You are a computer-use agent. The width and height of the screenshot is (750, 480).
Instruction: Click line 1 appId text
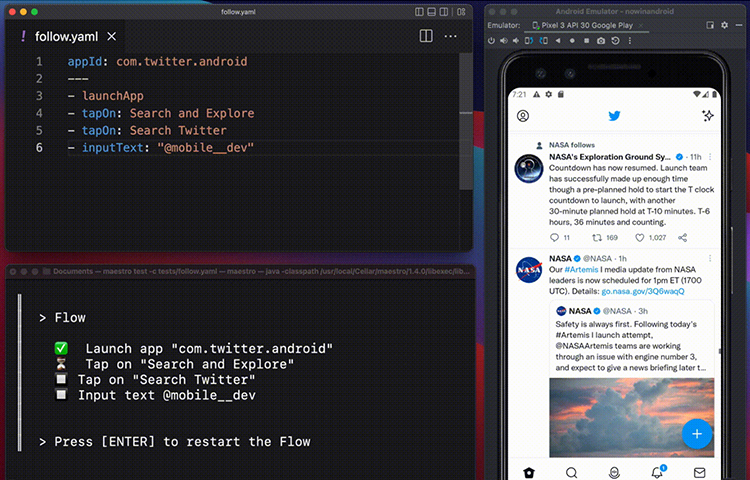[x=157, y=62]
